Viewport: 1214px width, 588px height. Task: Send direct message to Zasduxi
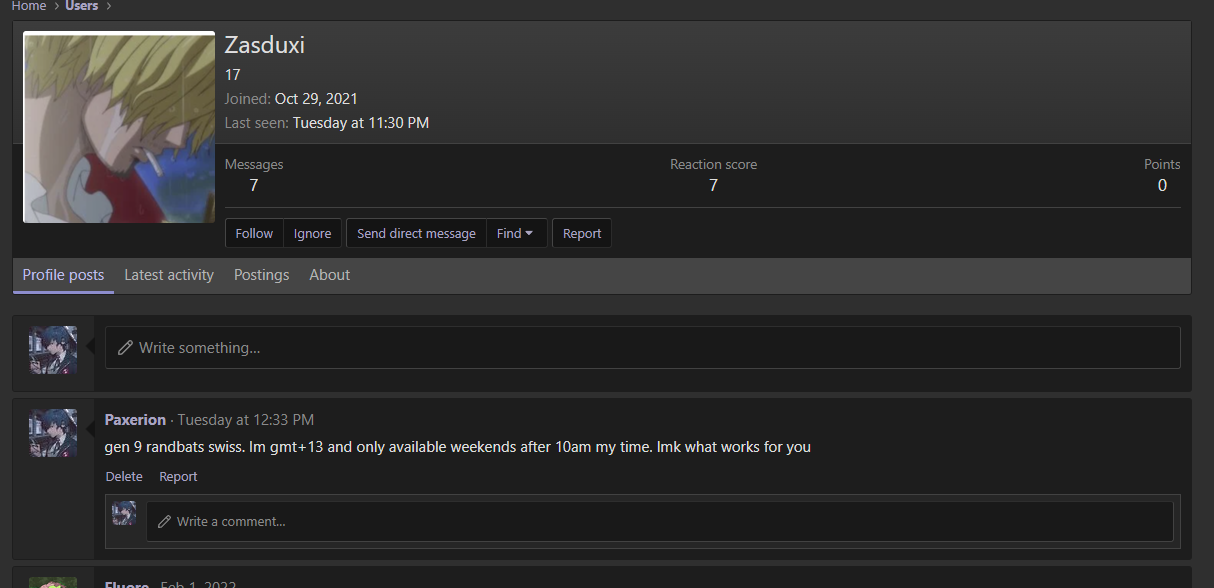pos(416,233)
